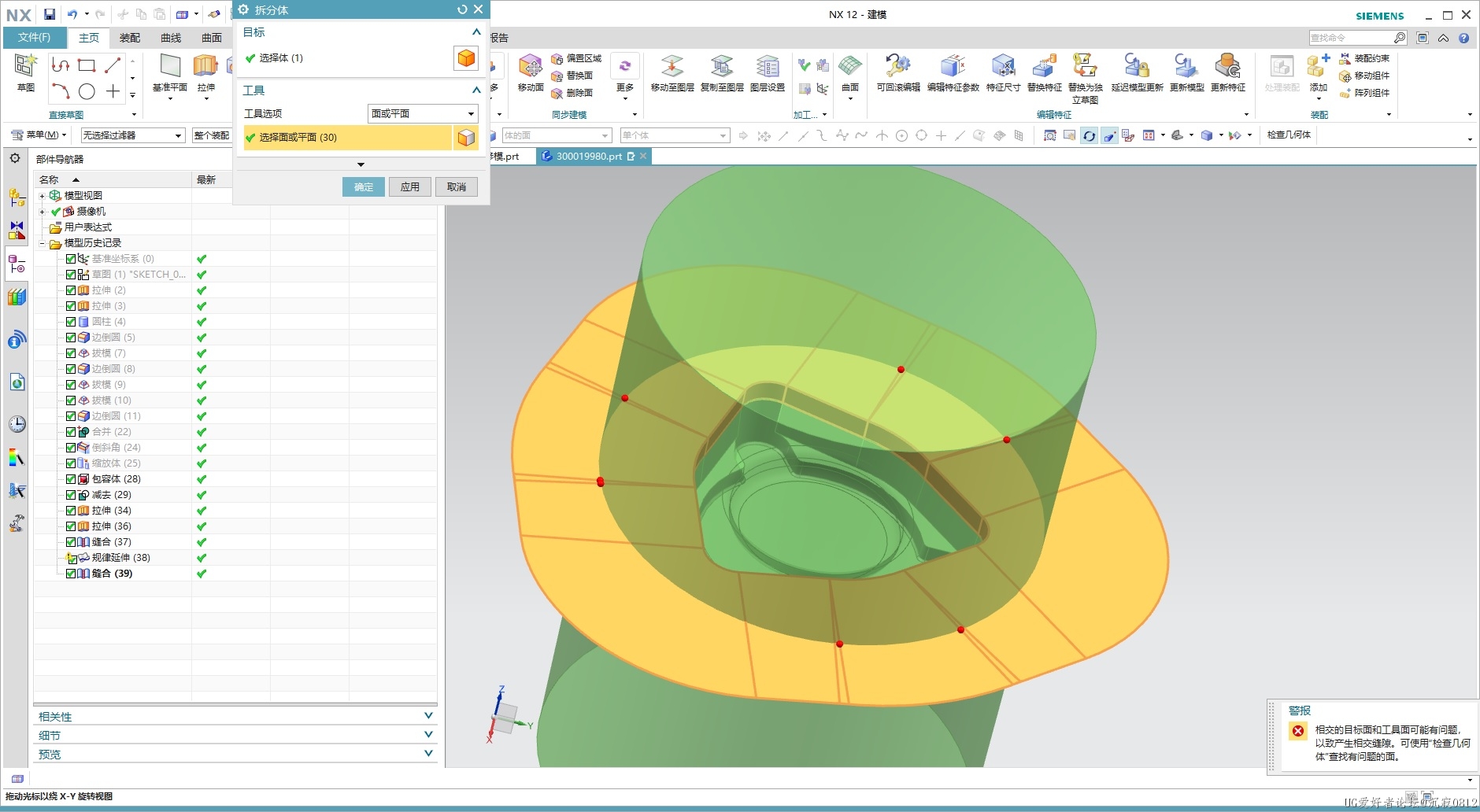This screenshot has height=812, width=1480.
Task: Click Pattern Component (阵列组件) icon
Action: 1345,94
